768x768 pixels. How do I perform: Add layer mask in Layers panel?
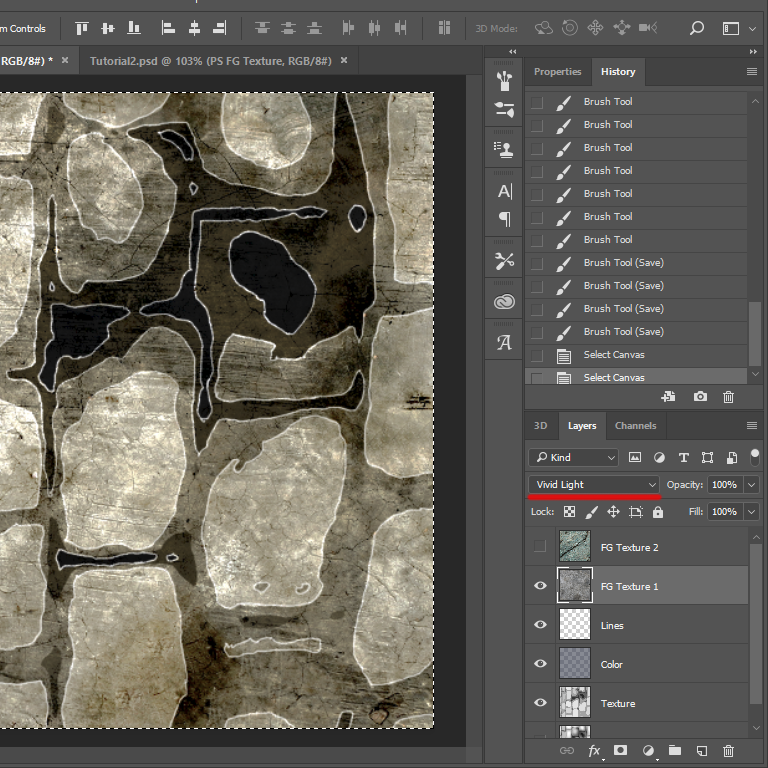[621, 750]
